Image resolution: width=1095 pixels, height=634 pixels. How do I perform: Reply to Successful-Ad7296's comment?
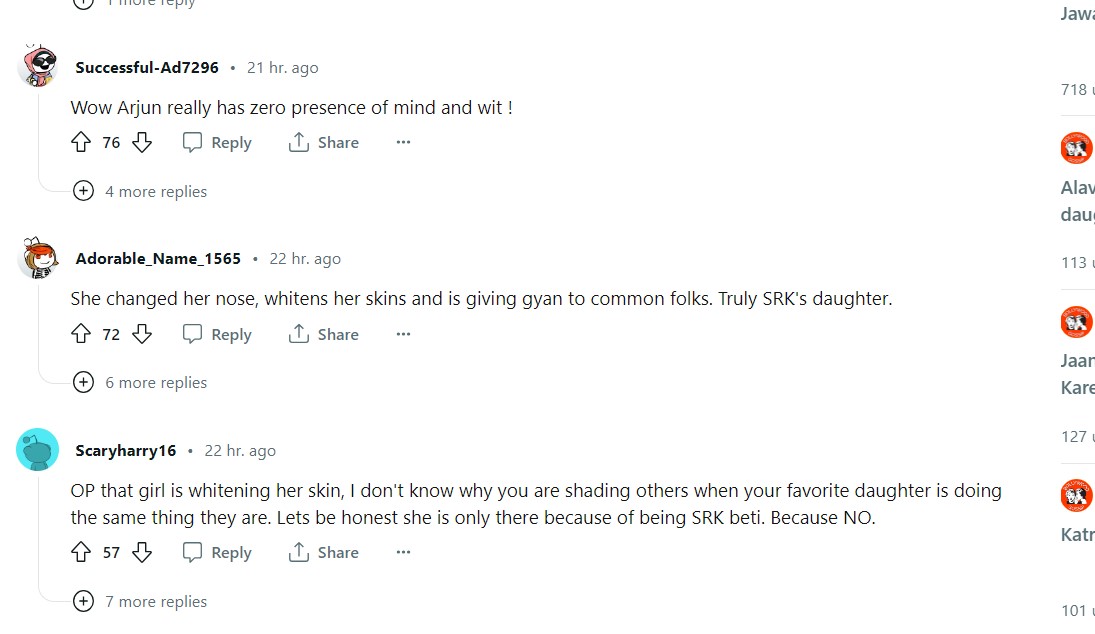217,143
